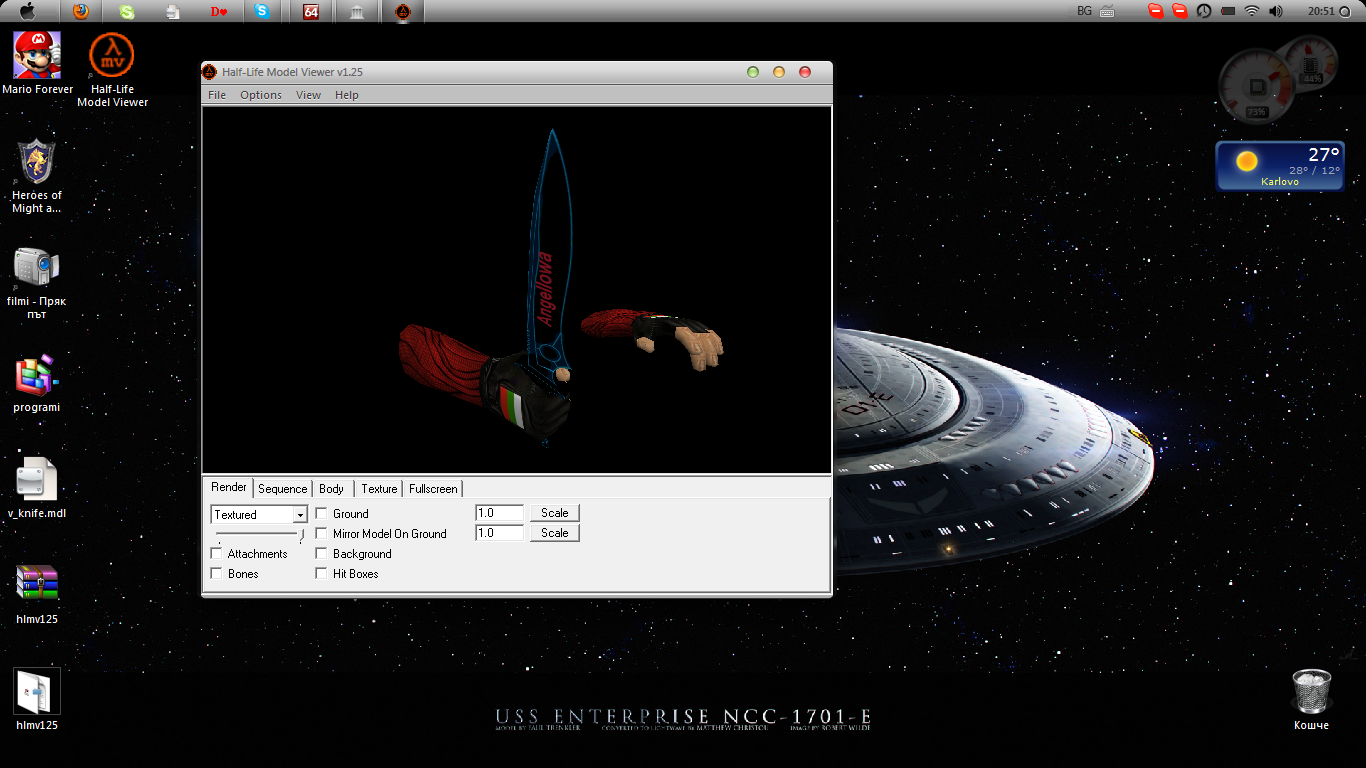Click the BG language indicator
This screenshot has height=768, width=1366.
coord(1084,11)
